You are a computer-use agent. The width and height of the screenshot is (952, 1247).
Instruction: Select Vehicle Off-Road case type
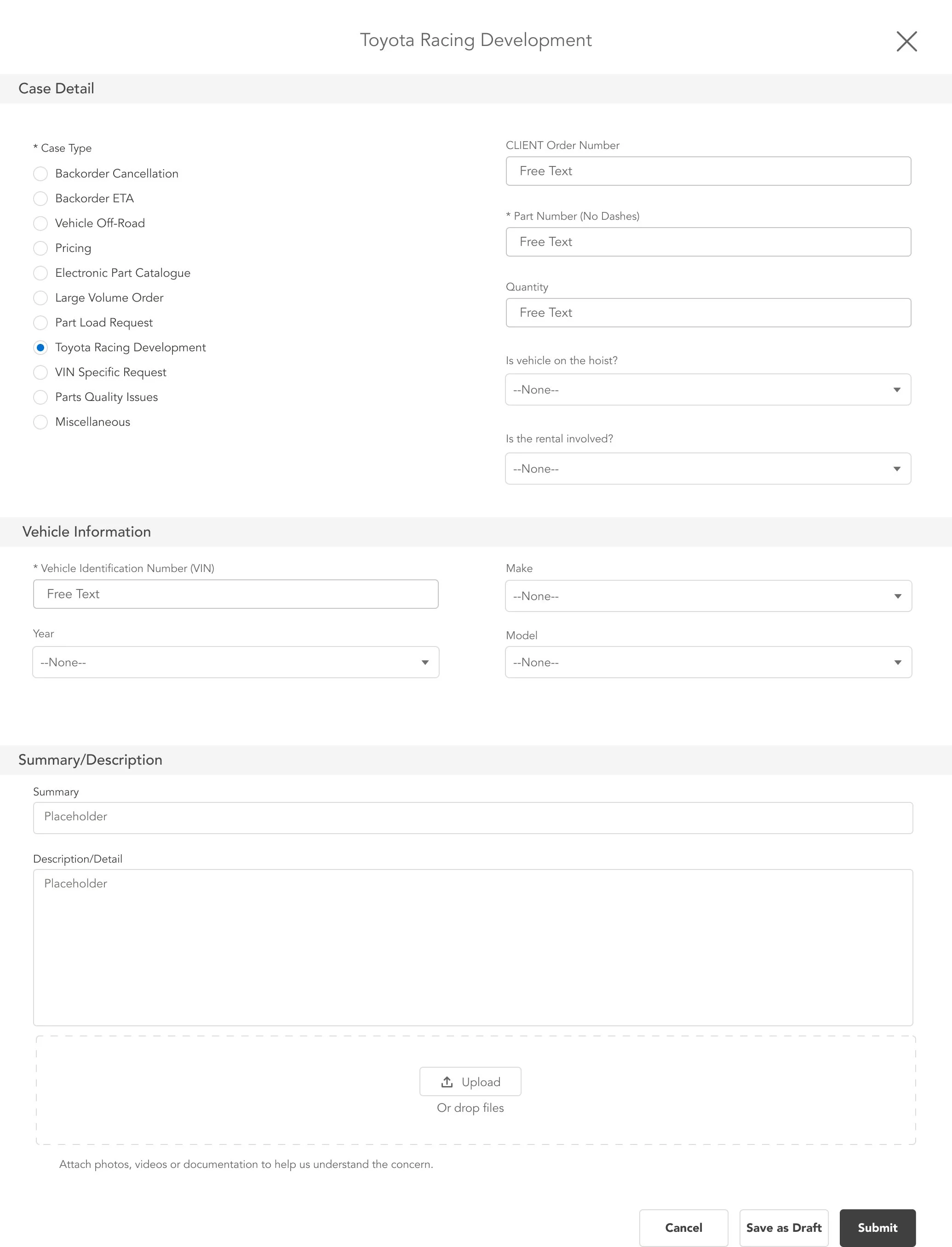[40, 224]
